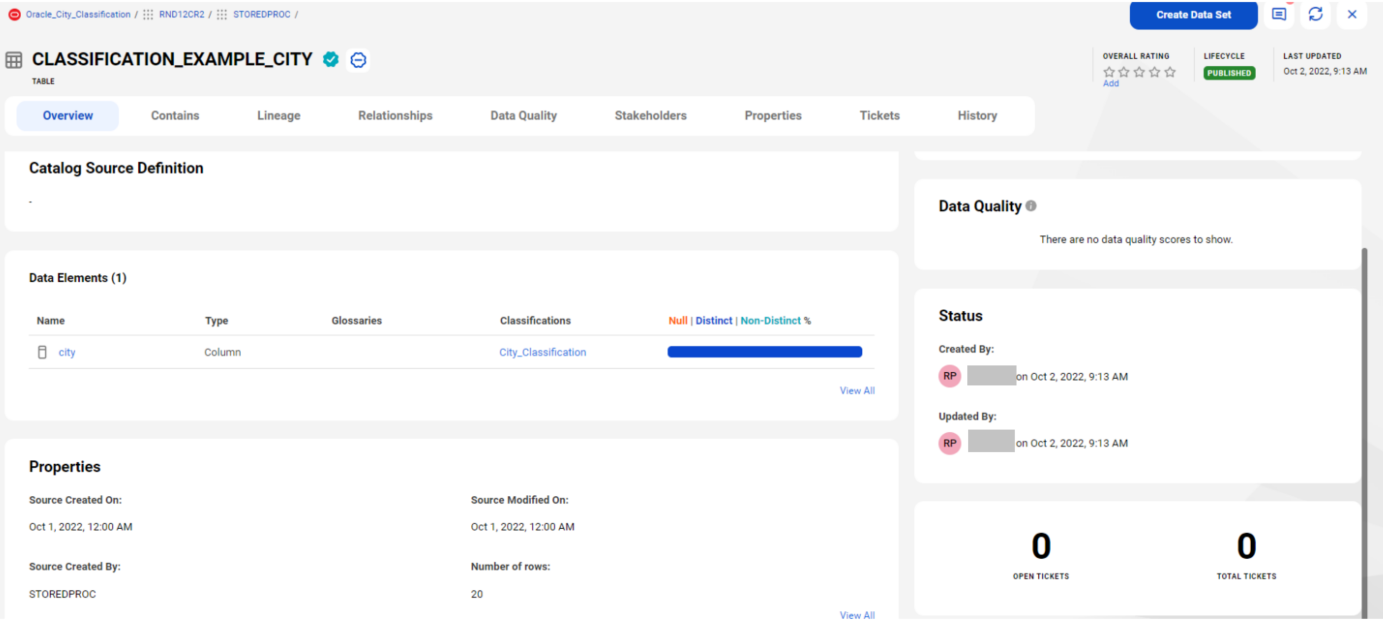Screen dimensions: 1383x626
Task: Open the comments icon in top bar
Action: [1279, 14]
